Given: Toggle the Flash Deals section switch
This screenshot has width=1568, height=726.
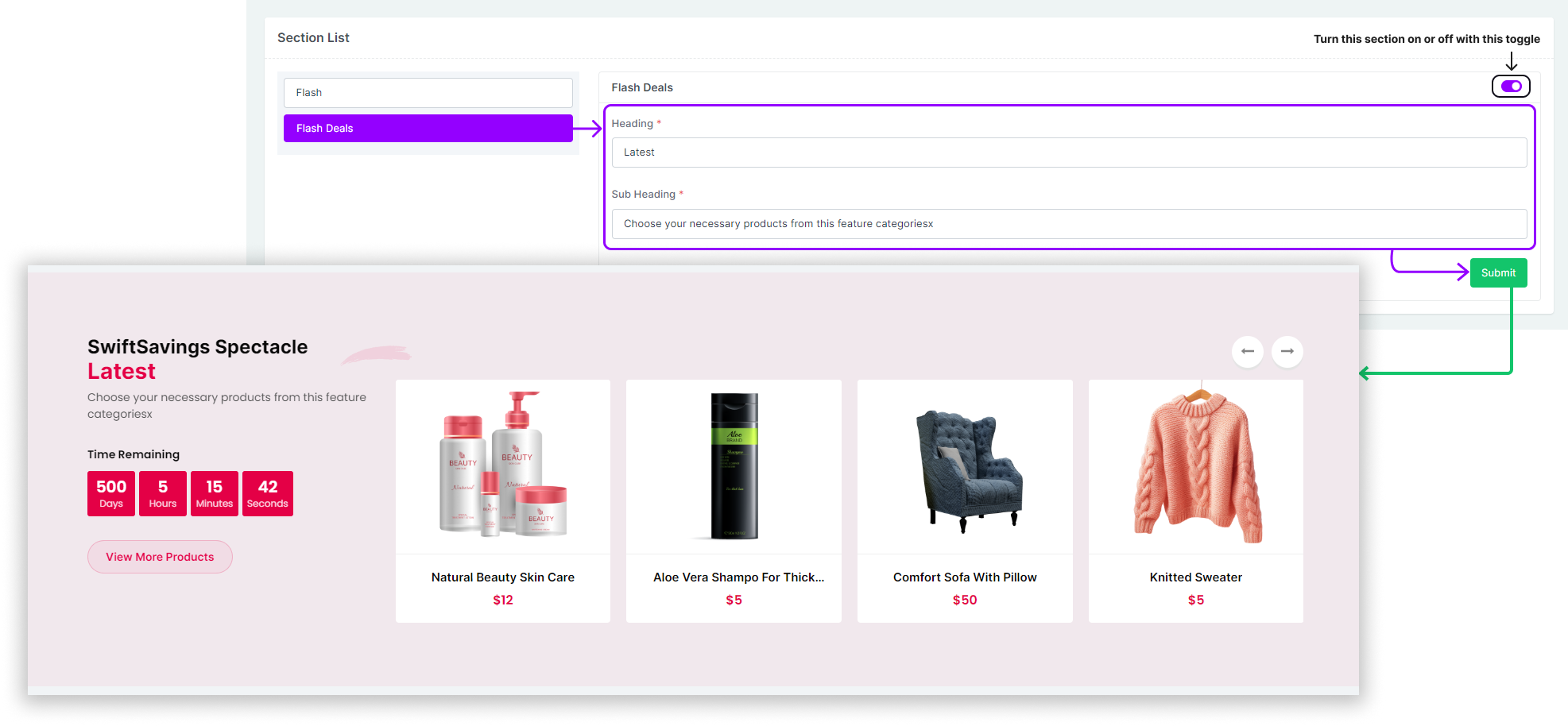Looking at the screenshot, I should pyautogui.click(x=1511, y=86).
